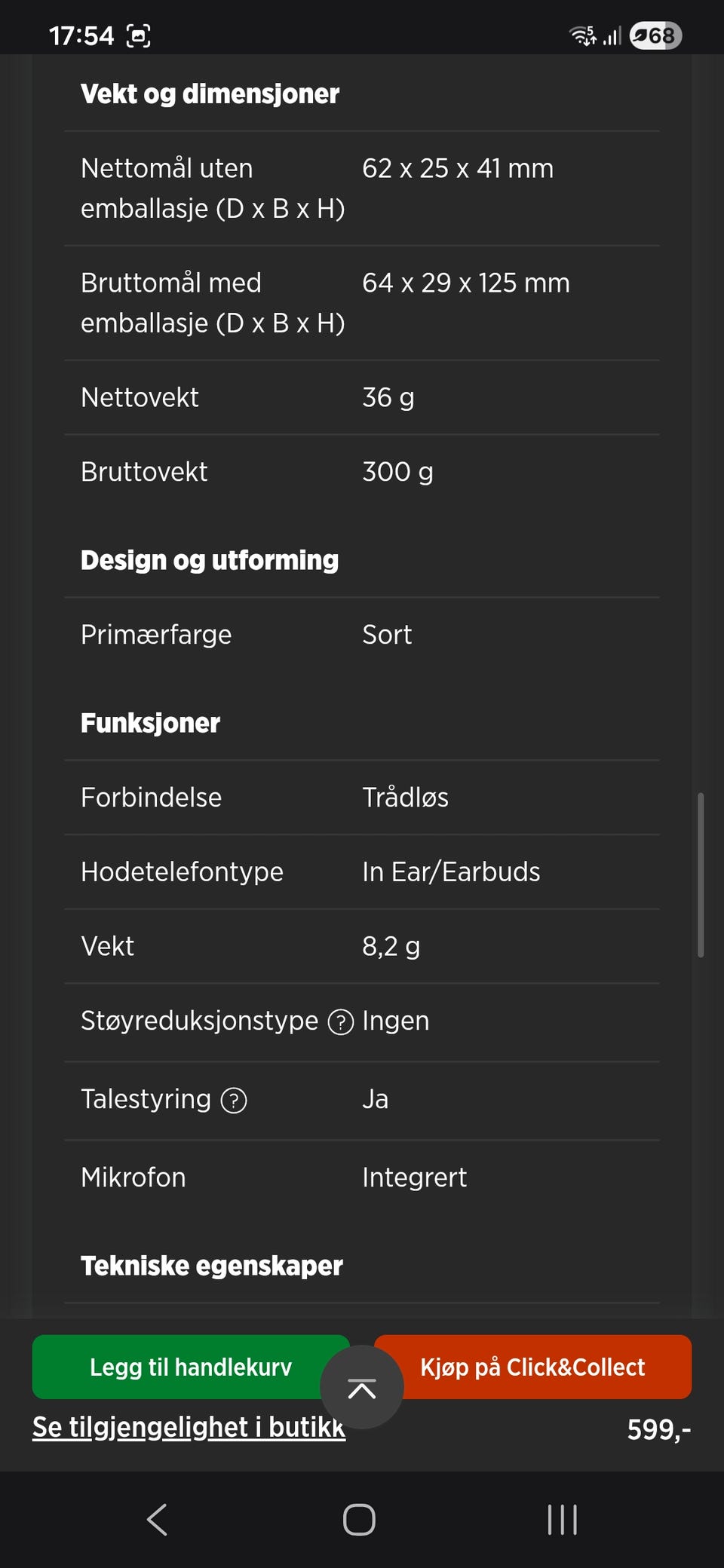Tap the Android home button

359,1520
